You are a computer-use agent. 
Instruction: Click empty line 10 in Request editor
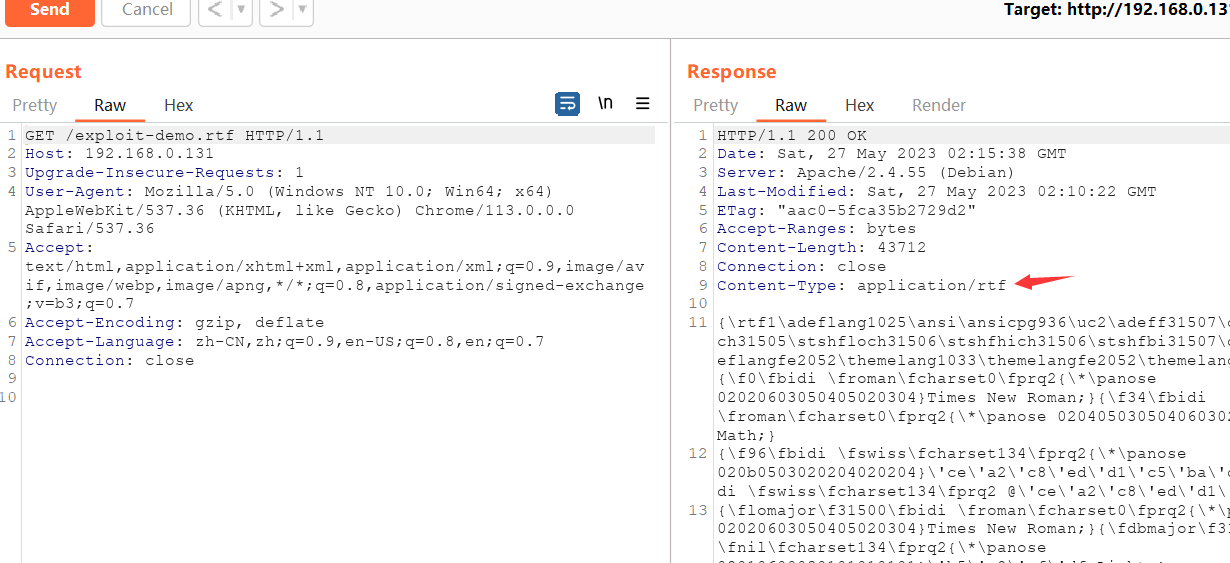pyautogui.click(x=340, y=398)
